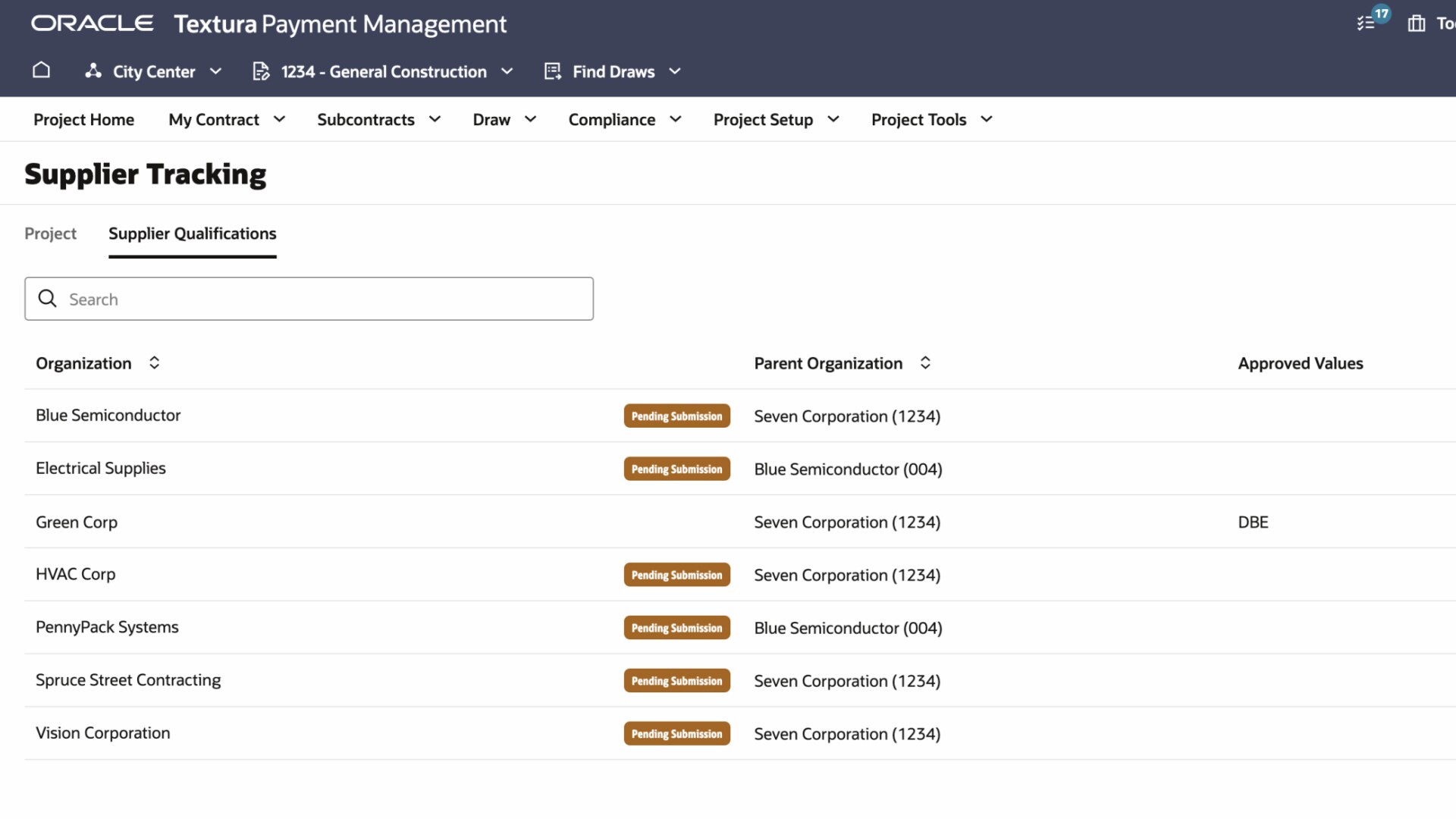
Task: Click the City Center organization icon
Action: tap(93, 71)
